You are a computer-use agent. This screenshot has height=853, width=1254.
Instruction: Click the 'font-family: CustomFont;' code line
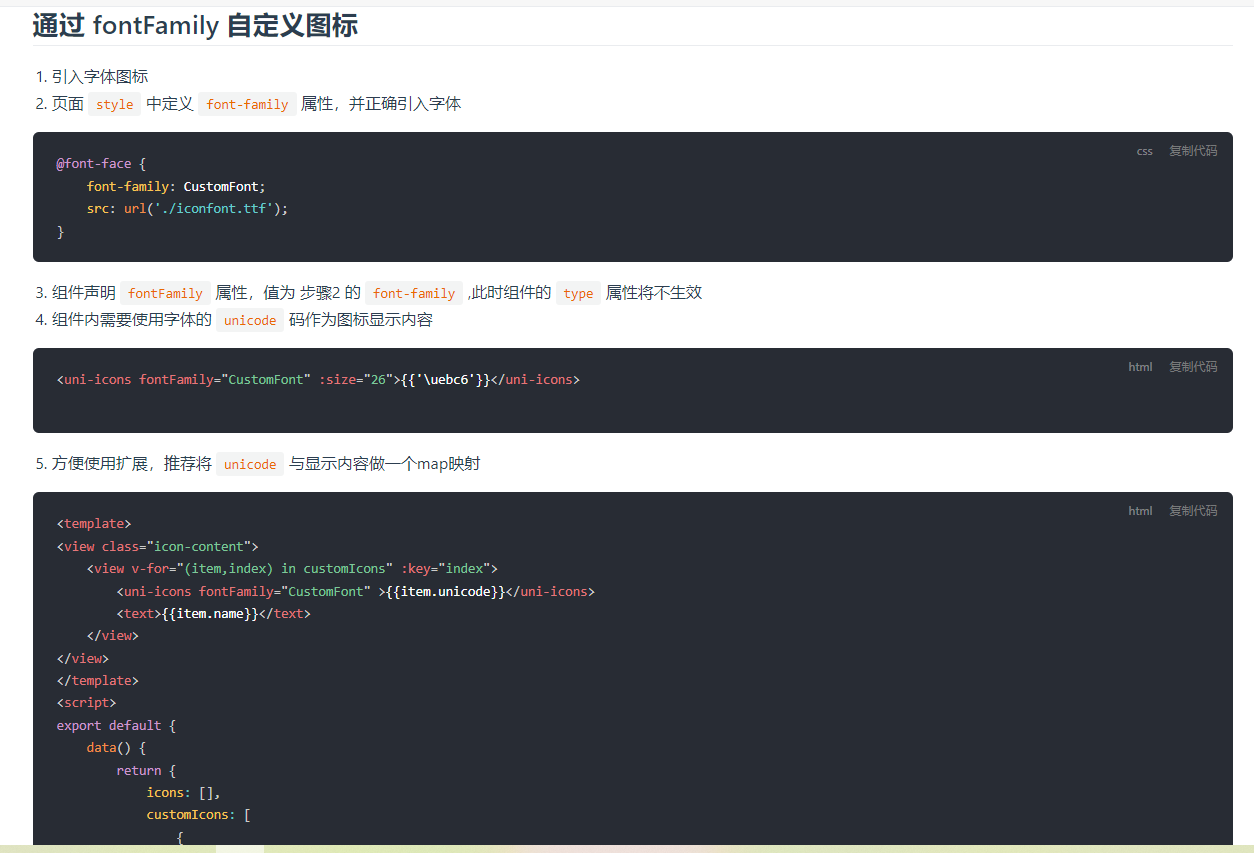click(x=176, y=187)
